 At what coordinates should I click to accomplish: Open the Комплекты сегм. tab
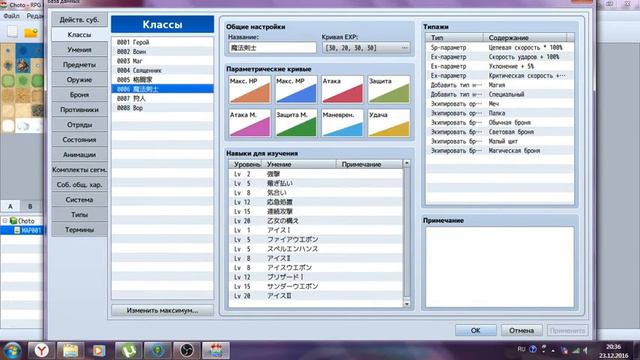(80, 170)
